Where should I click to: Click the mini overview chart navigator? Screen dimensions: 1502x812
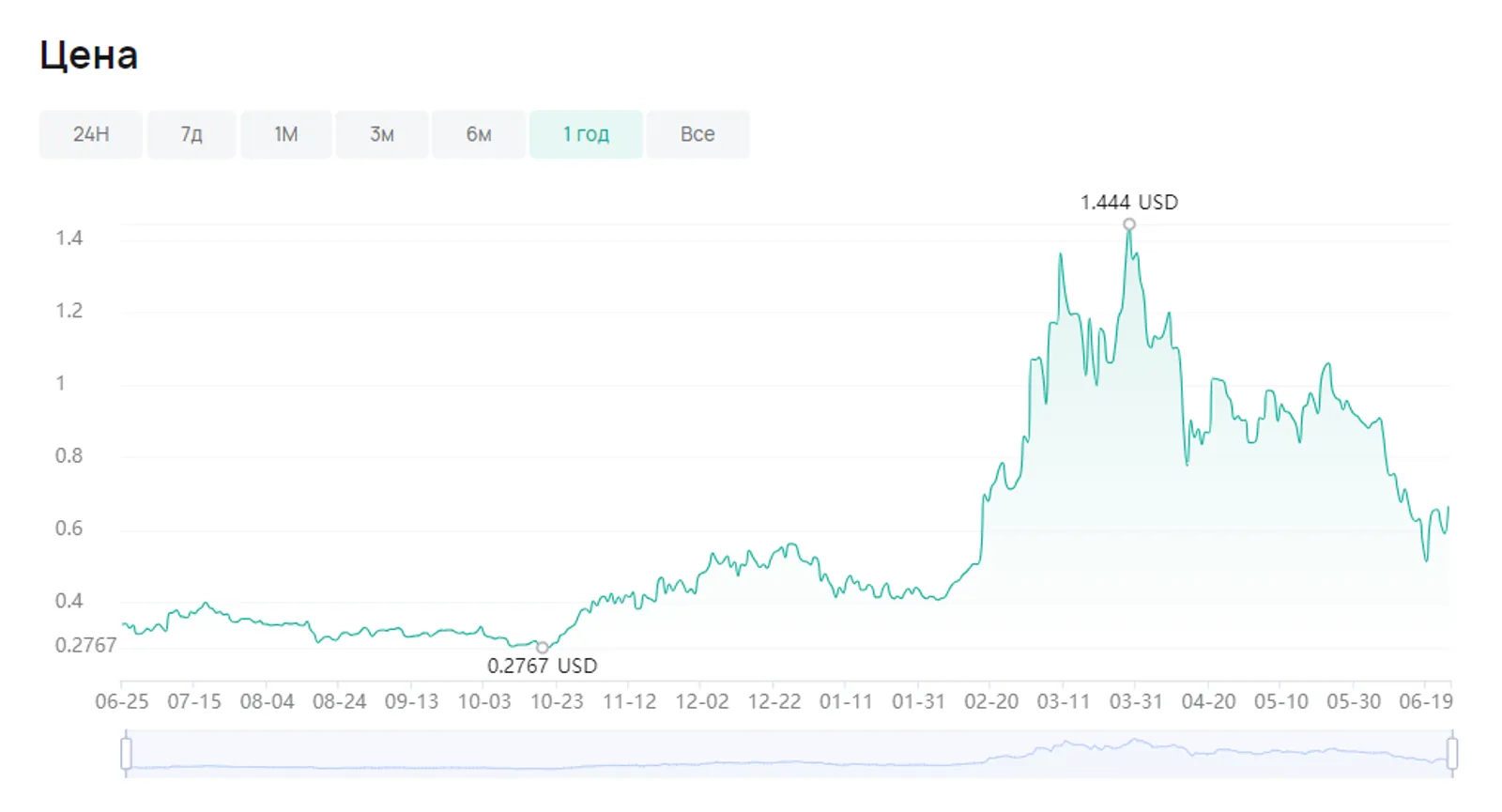[x=789, y=754]
